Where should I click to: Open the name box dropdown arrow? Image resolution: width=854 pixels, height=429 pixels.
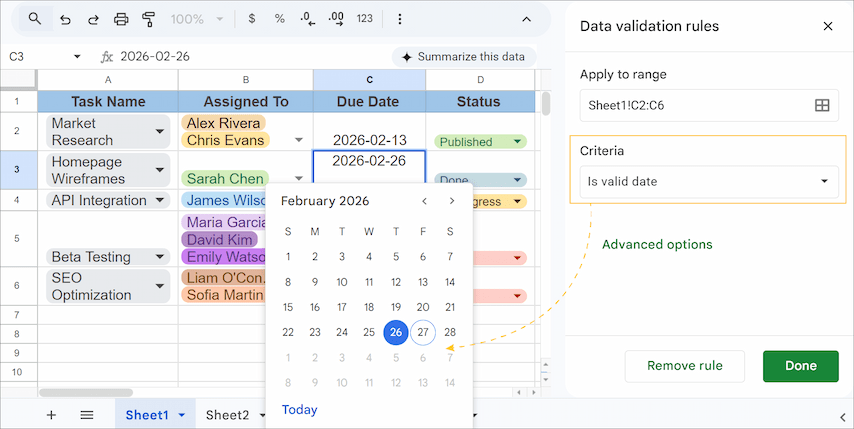coord(77,57)
